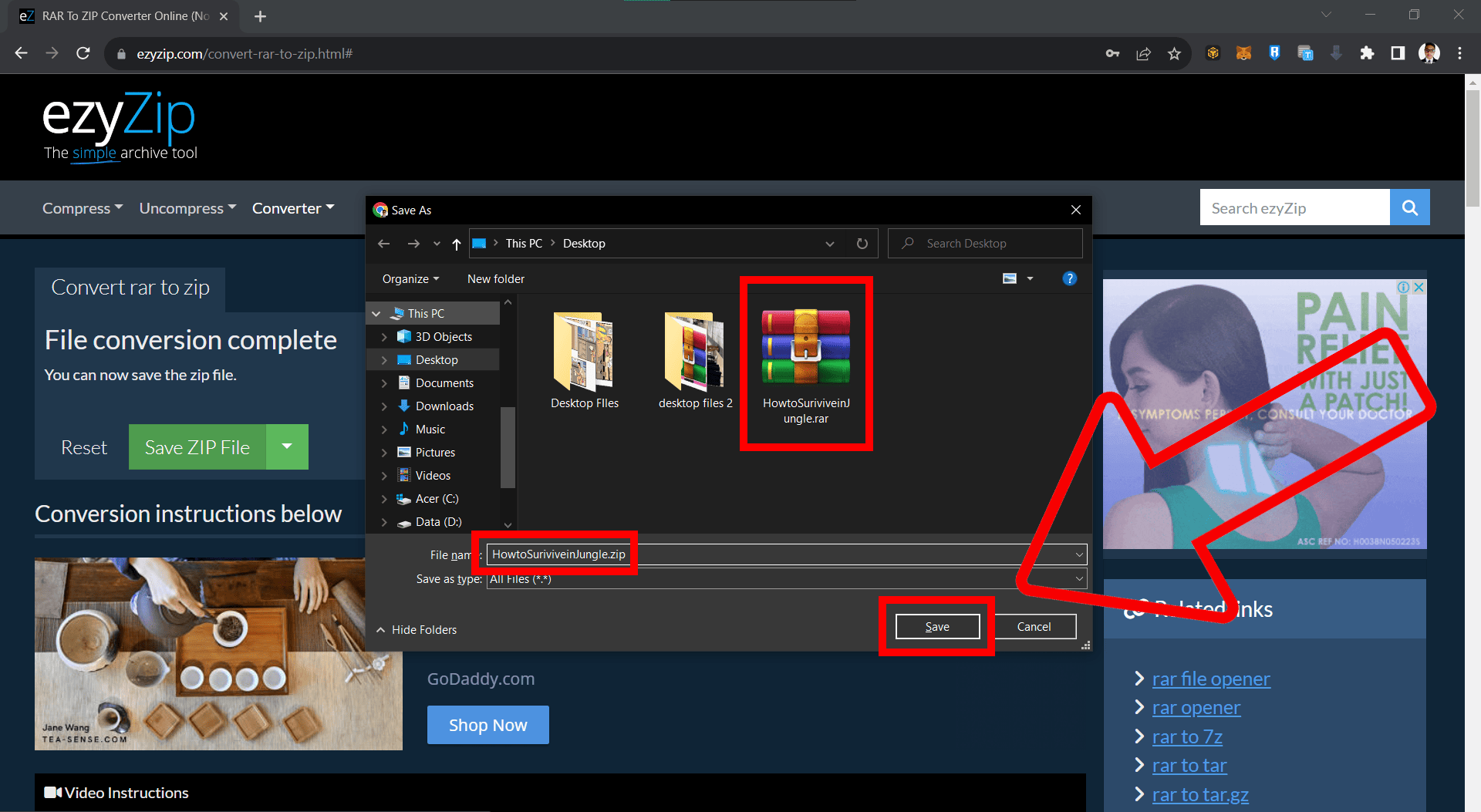Image resolution: width=1481 pixels, height=812 pixels.
Task: Open the Save as type dropdown
Action: coord(1078,578)
